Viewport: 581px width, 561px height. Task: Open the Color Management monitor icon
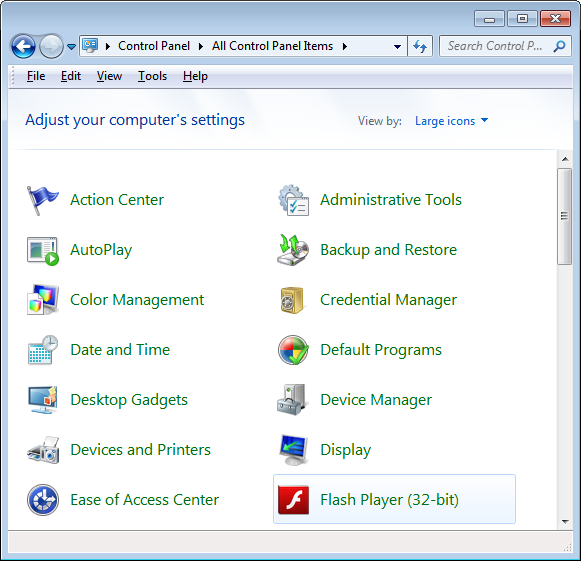pos(43,300)
